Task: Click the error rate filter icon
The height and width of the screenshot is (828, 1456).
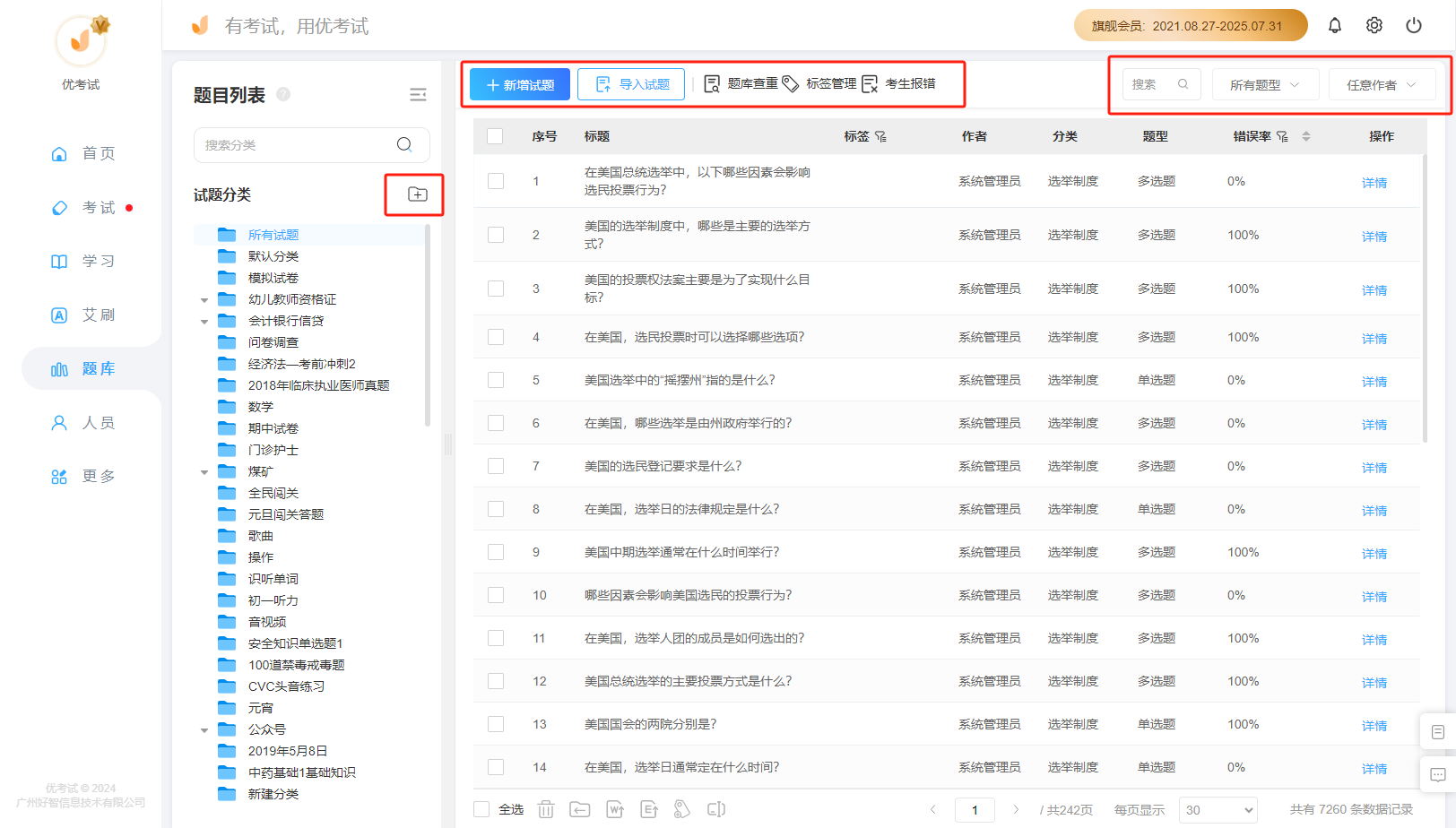Action: (1283, 136)
